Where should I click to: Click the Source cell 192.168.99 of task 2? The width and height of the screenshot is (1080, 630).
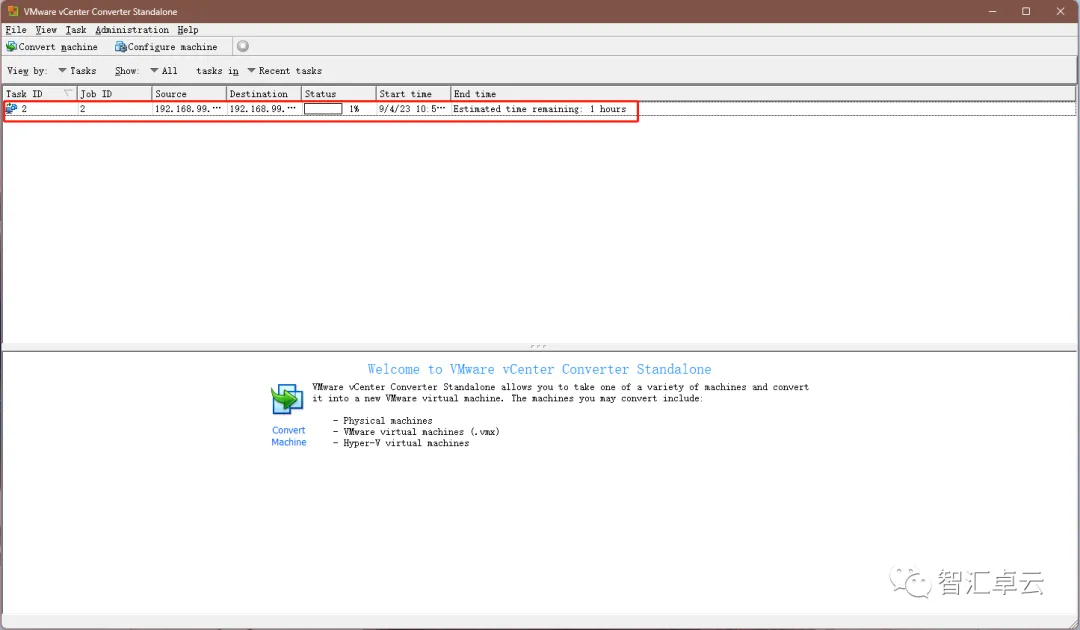click(x=188, y=109)
